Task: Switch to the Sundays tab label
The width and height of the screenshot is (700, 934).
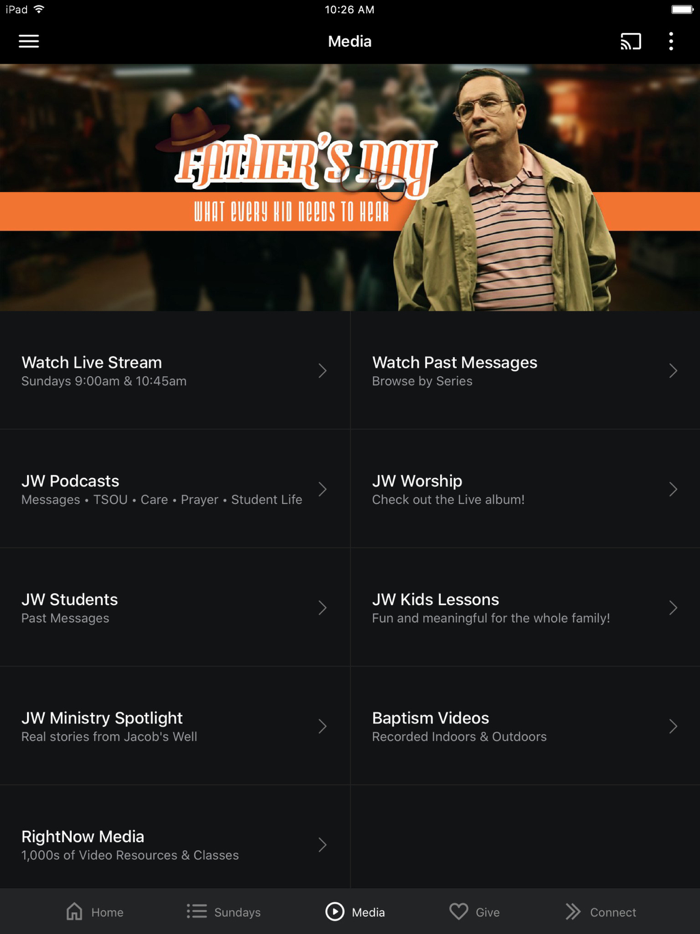Action: point(237,912)
